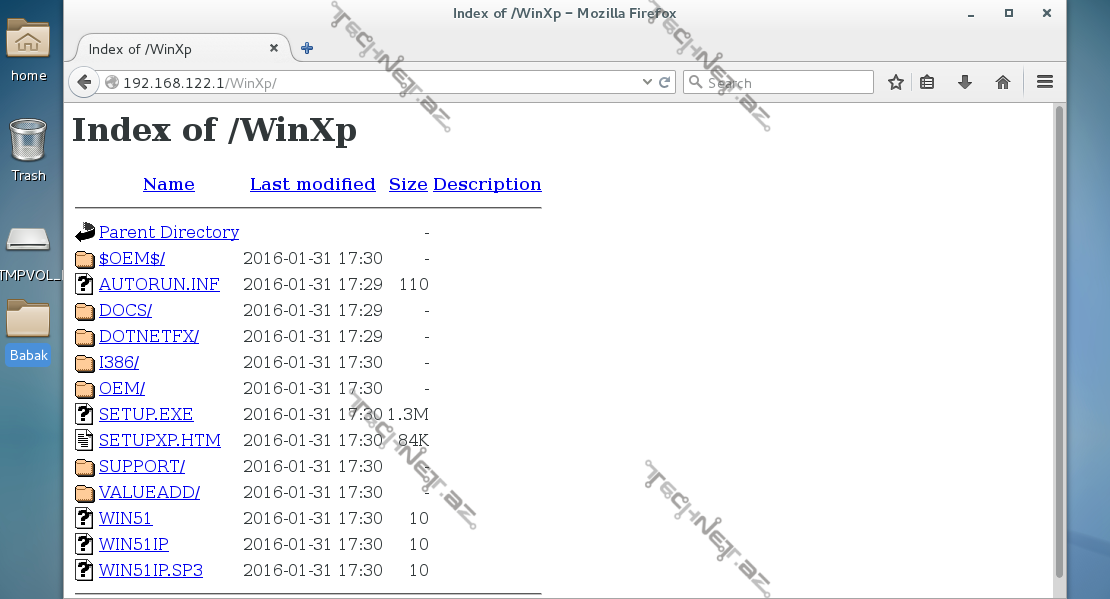Viewport: 1110px width, 599px height.
Task: Click the bookmark star icon
Action: click(x=896, y=83)
